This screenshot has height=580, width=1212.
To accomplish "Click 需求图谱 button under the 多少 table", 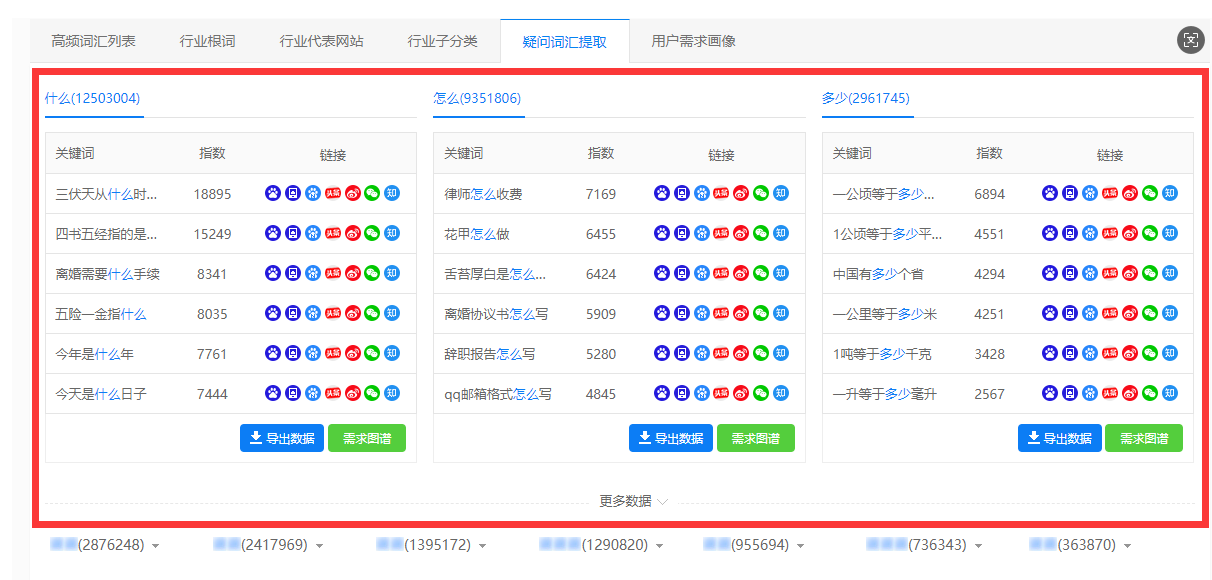I will coord(1143,438).
